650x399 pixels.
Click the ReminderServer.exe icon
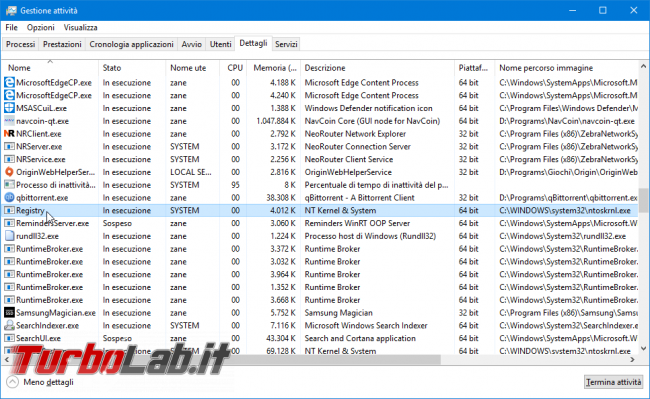coord(9,223)
